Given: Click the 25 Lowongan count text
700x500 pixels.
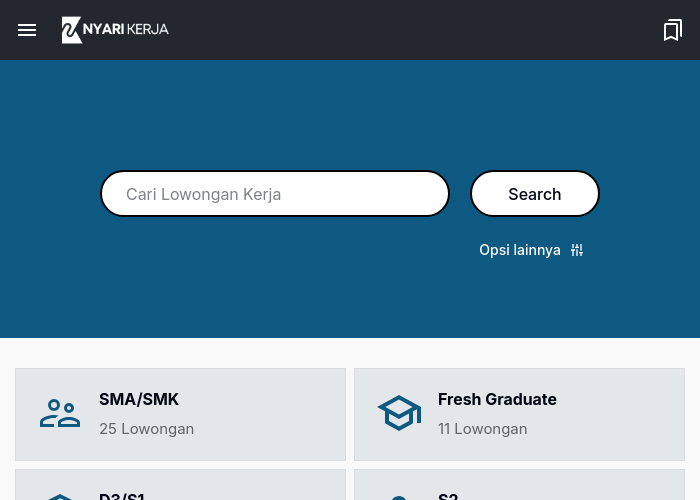Looking at the screenshot, I should [x=146, y=429].
